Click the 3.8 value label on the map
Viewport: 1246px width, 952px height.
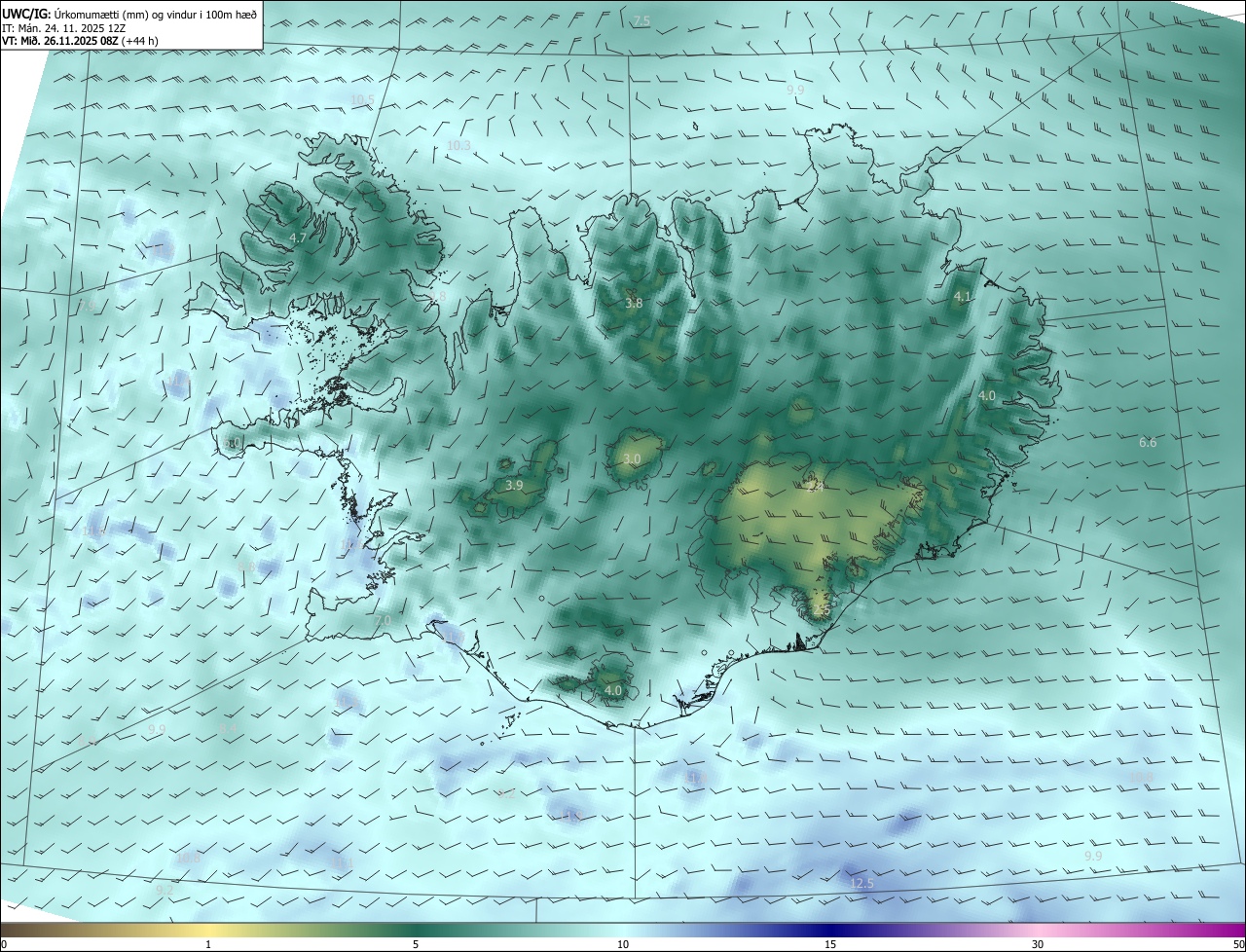(634, 304)
